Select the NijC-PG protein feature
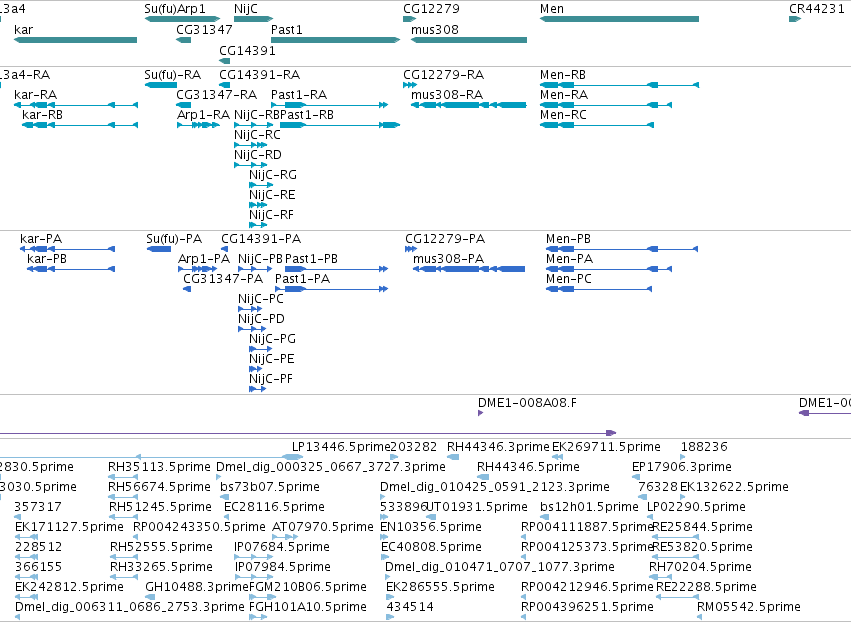The image size is (851, 622). [x=261, y=349]
